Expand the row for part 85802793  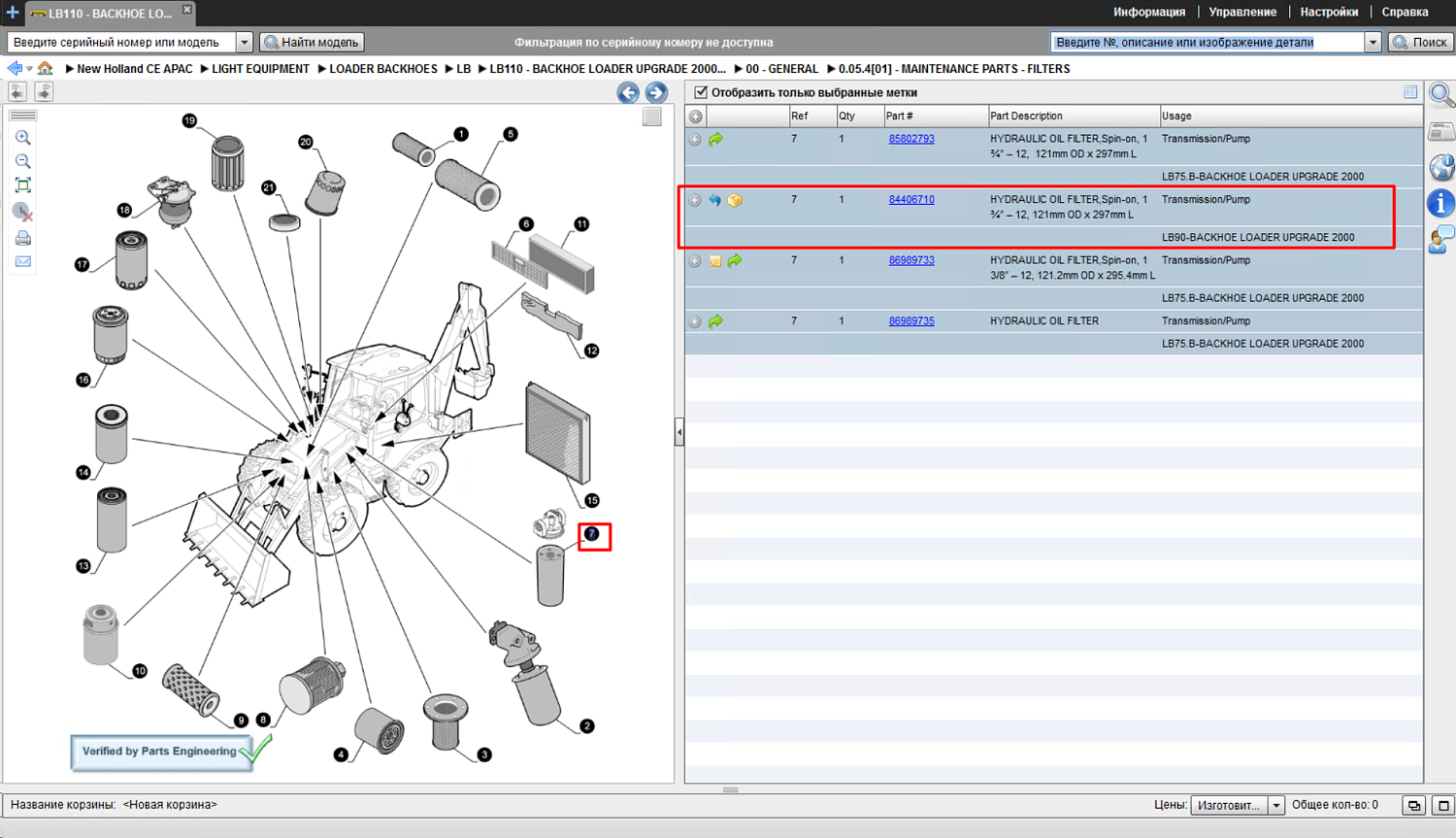(695, 140)
